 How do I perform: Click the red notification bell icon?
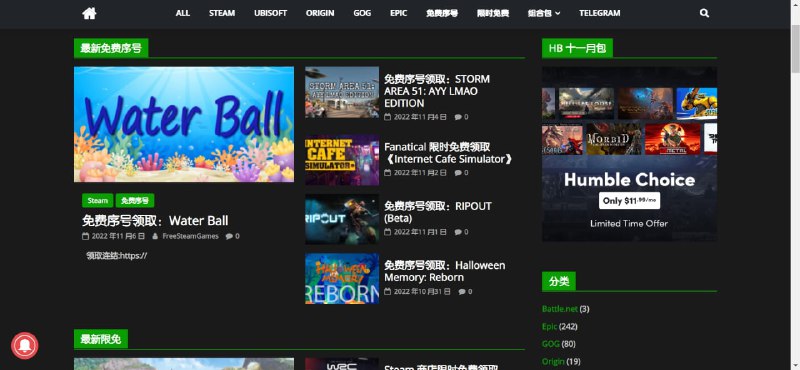click(x=24, y=346)
